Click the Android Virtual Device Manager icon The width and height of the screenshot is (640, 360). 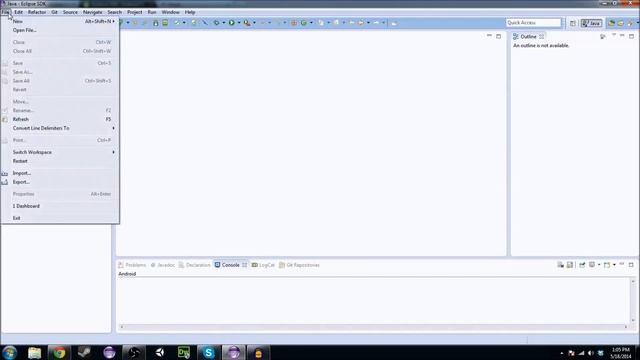(165, 23)
